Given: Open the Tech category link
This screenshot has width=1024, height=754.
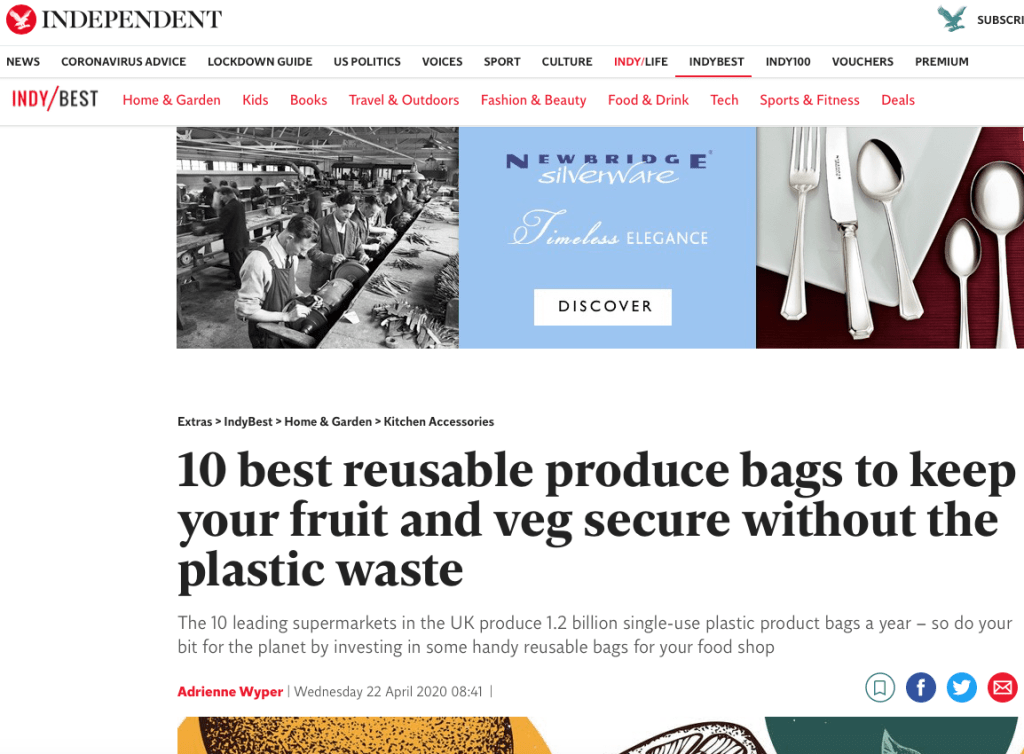Looking at the screenshot, I should pos(724,100).
